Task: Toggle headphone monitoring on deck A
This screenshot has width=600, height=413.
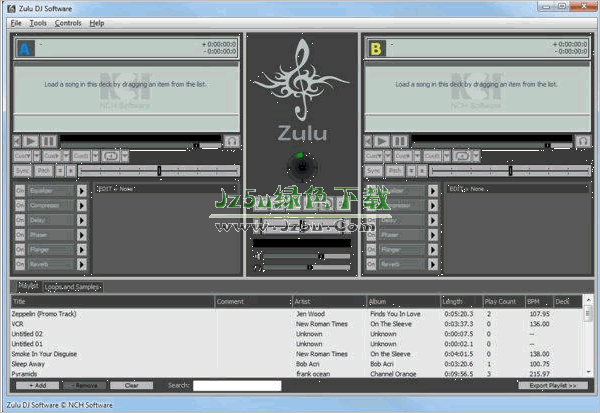Action: point(232,142)
